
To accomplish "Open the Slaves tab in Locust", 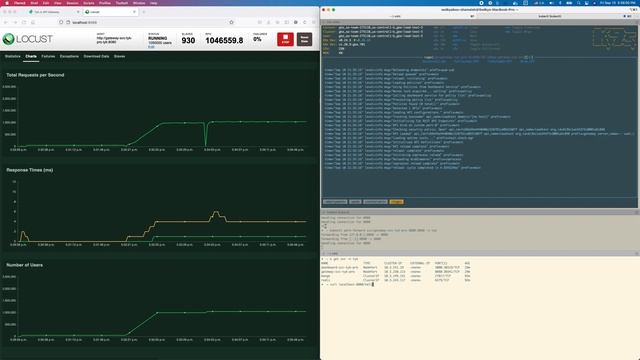I will (x=119, y=56).
